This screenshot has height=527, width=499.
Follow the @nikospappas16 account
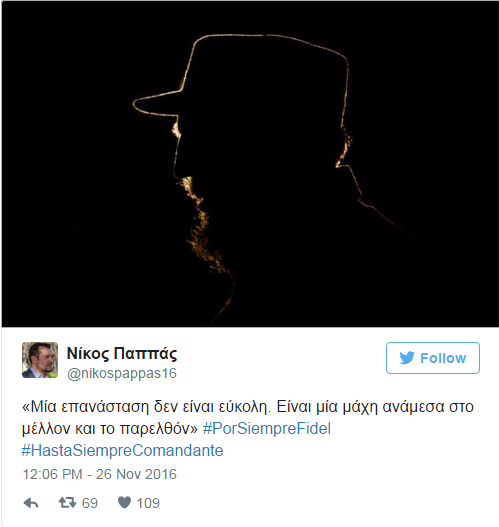click(x=433, y=358)
